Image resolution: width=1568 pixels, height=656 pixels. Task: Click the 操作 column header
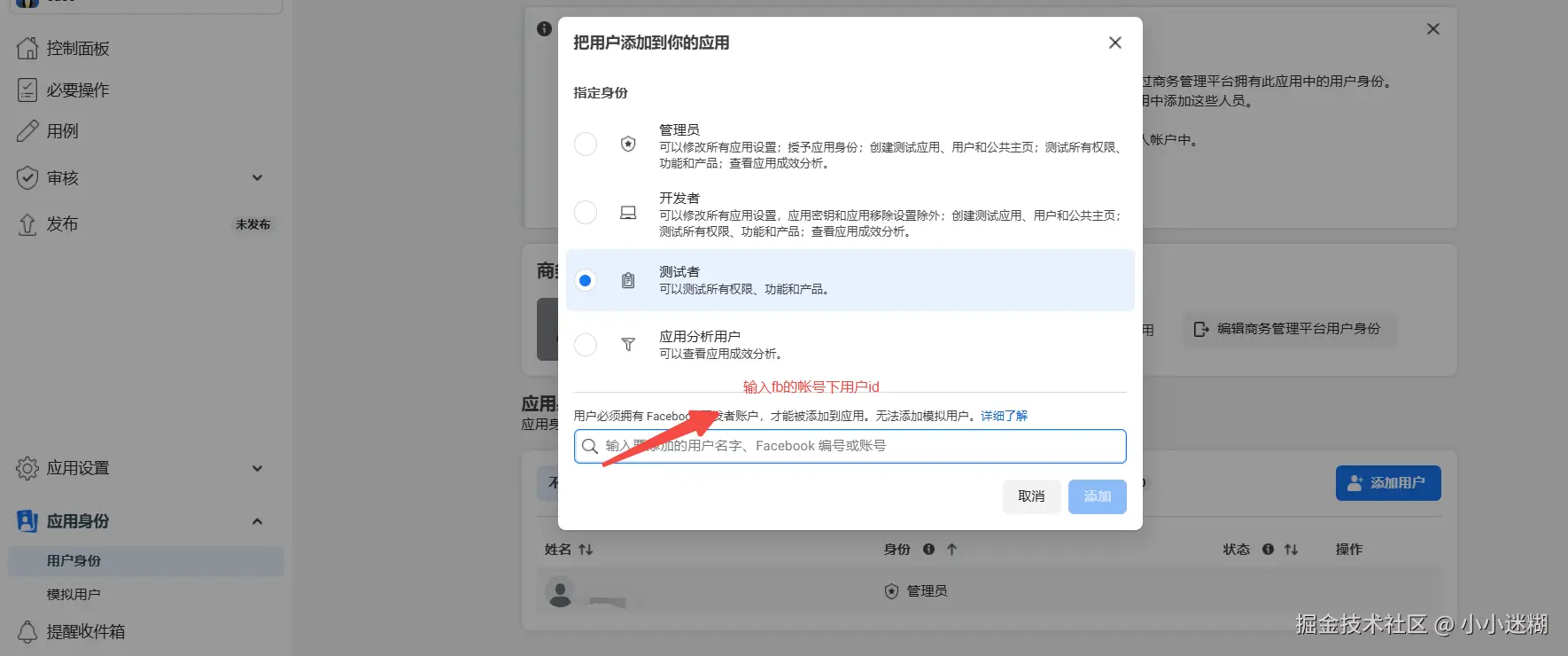[x=1349, y=550]
